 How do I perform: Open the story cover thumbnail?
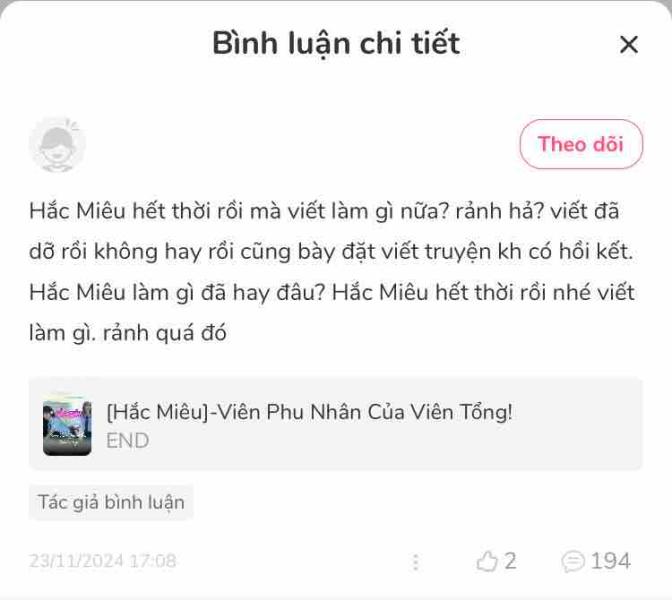(67, 424)
